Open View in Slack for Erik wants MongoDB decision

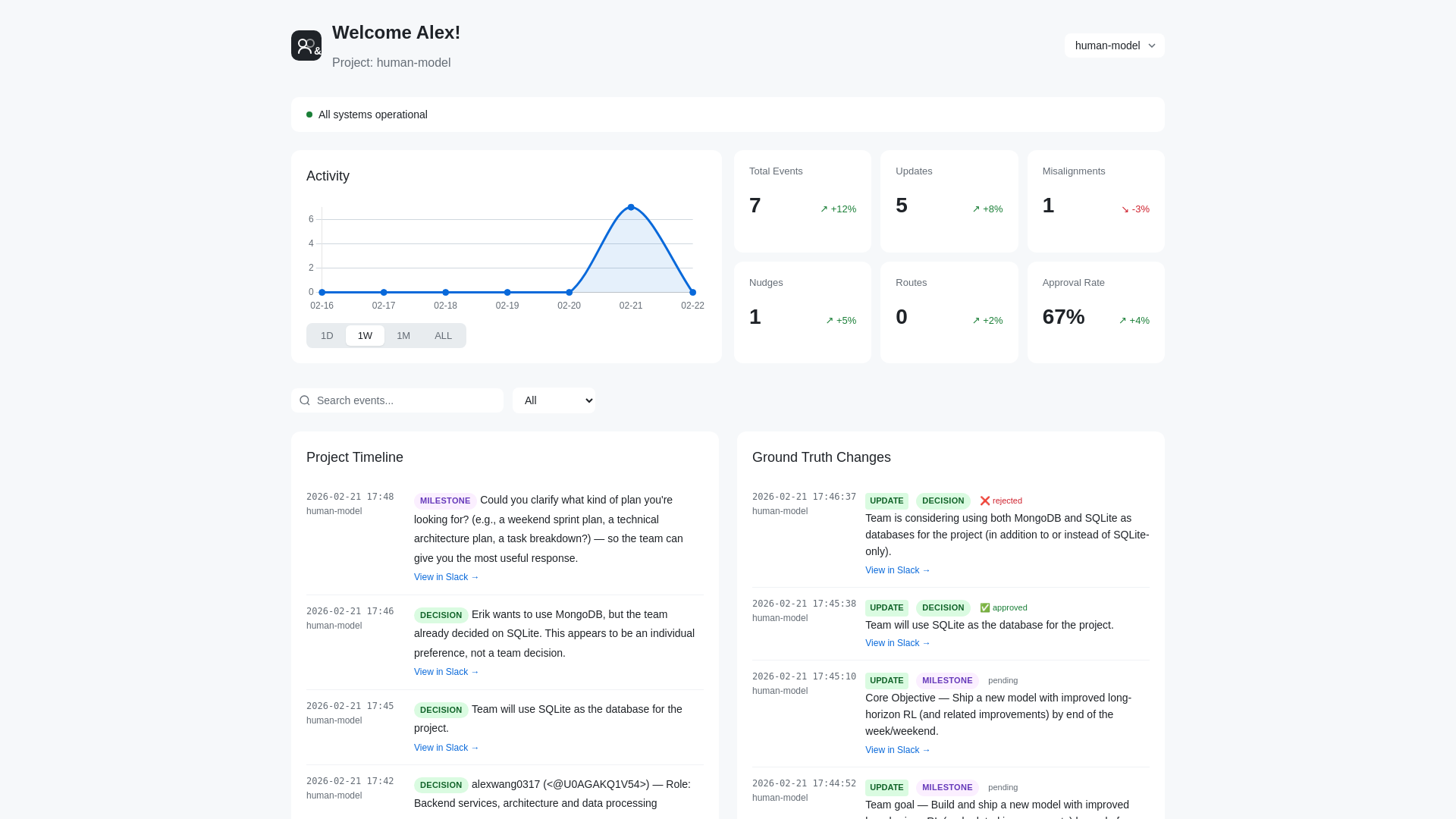(x=446, y=672)
